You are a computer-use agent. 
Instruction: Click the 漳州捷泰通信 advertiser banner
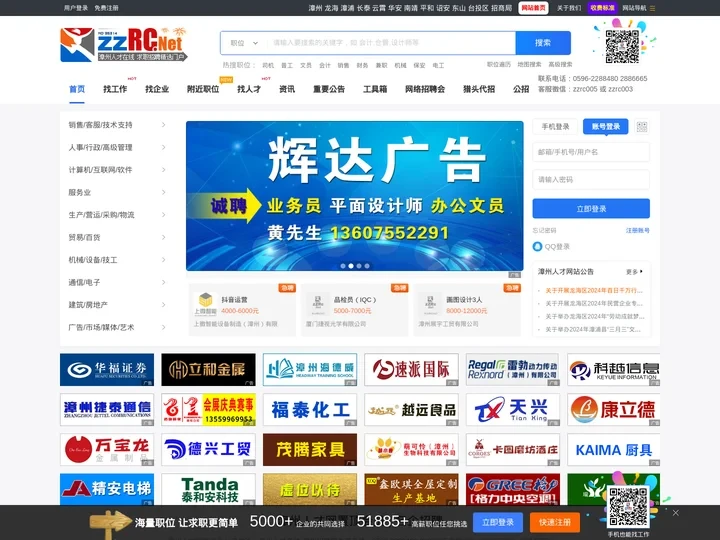pos(107,410)
